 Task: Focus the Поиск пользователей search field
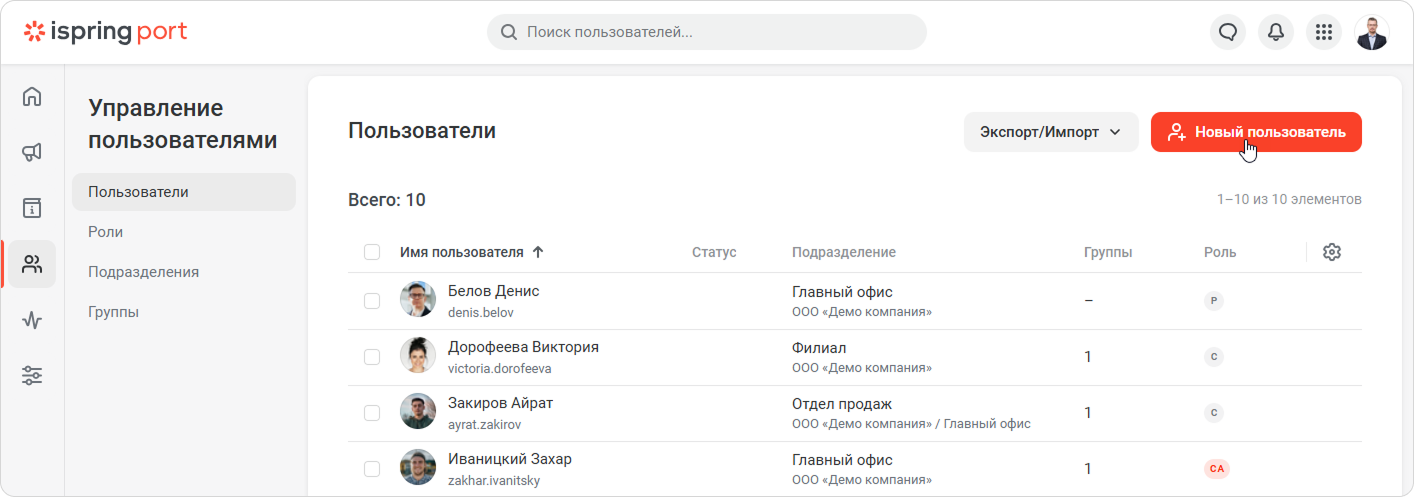pos(707,32)
